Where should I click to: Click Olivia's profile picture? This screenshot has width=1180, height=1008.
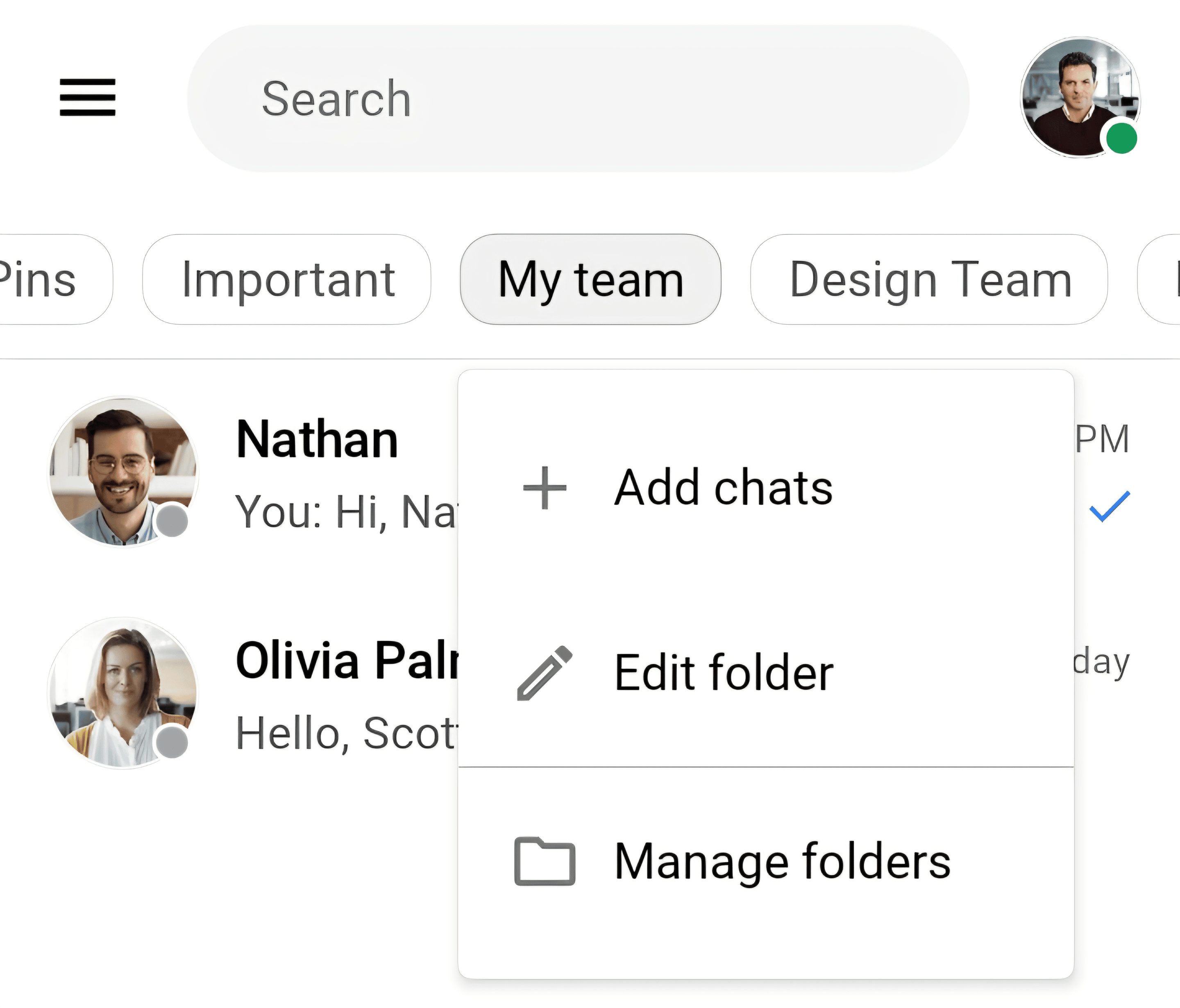123,693
